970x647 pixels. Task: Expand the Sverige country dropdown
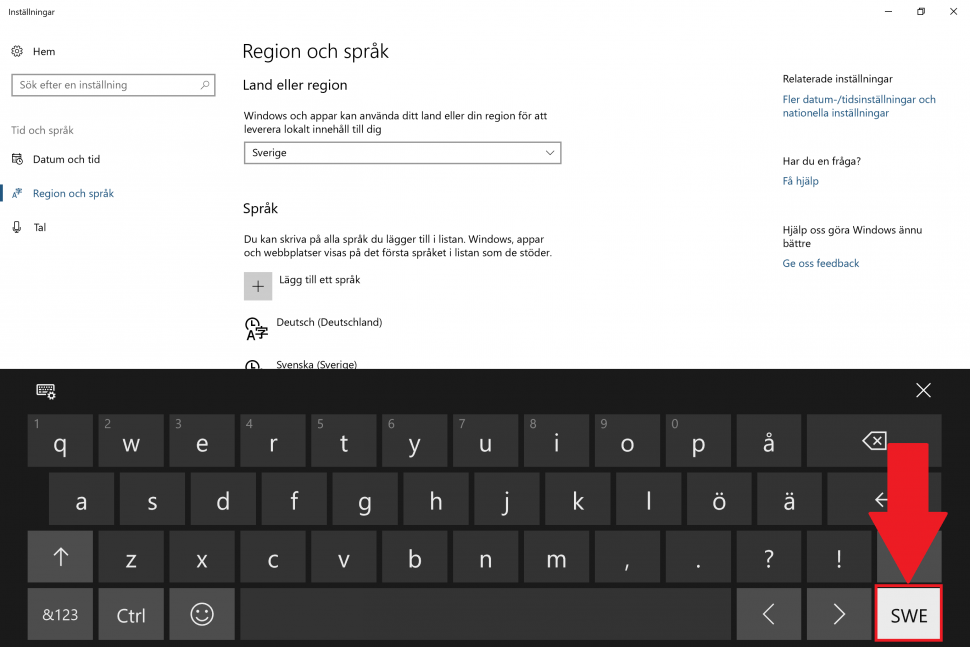pyautogui.click(x=402, y=153)
